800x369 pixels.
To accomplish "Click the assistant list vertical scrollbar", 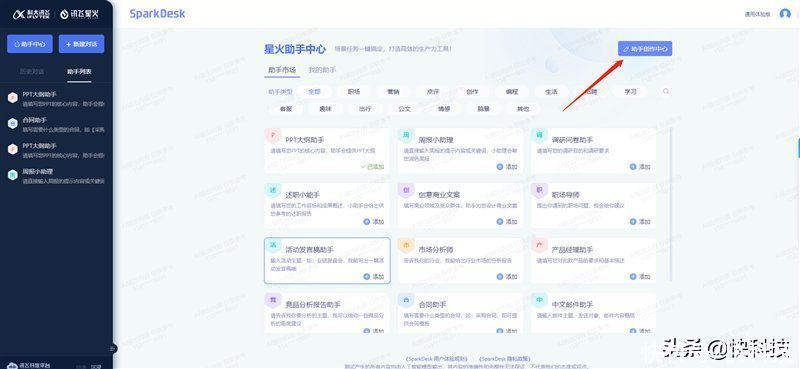I will [670, 204].
